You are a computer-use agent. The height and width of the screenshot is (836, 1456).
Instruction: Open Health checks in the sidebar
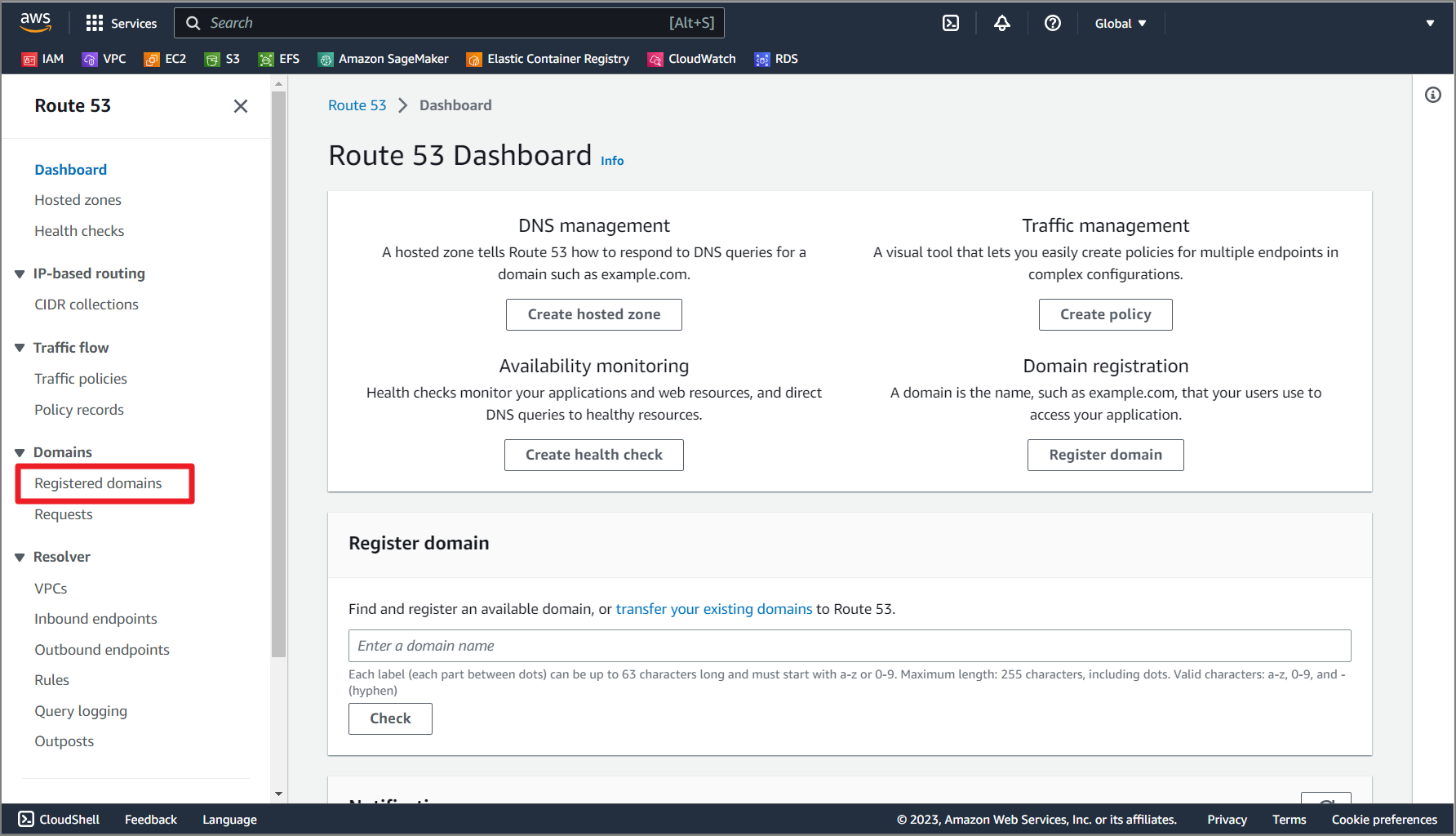[79, 231]
